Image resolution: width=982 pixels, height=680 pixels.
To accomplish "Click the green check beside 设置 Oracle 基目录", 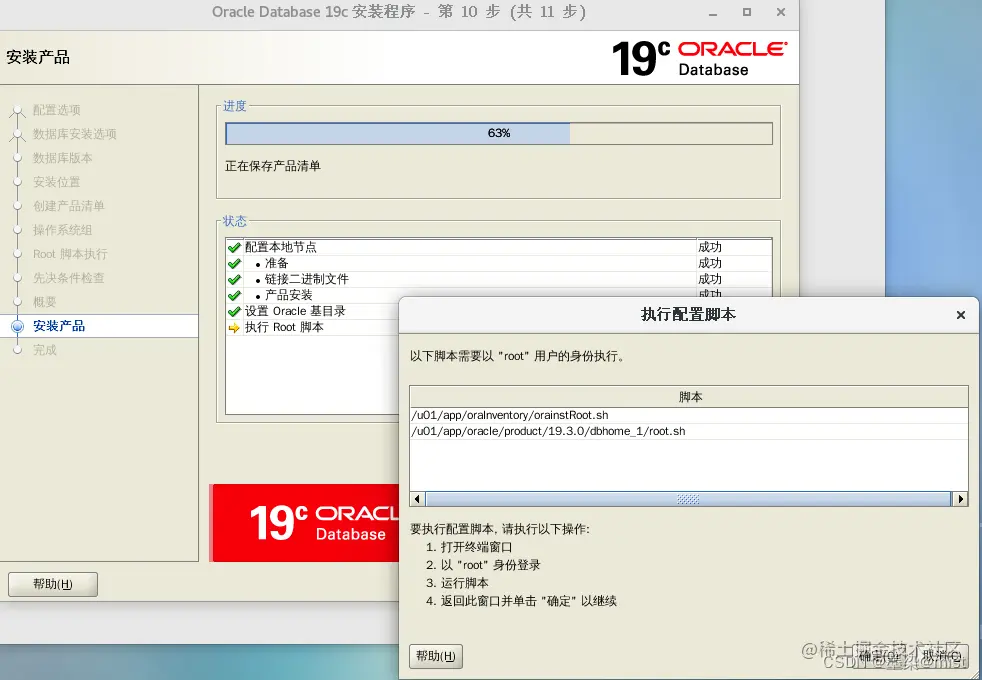I will (x=234, y=311).
